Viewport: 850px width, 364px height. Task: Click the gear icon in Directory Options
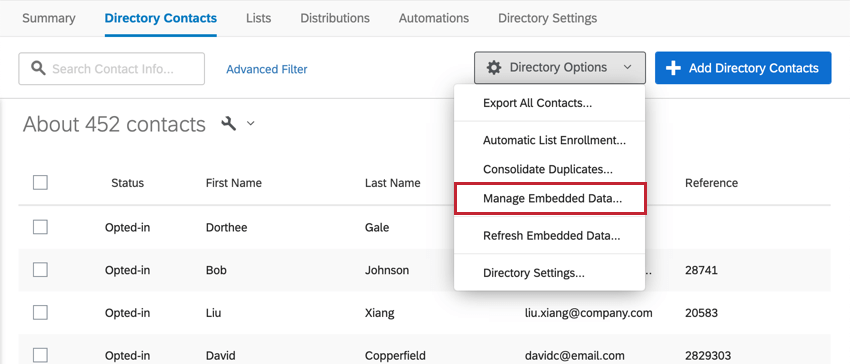click(x=493, y=68)
